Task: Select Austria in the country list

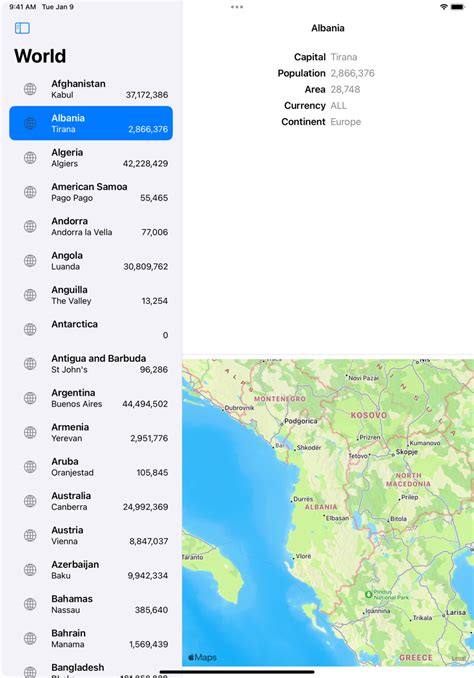Action: (91, 535)
